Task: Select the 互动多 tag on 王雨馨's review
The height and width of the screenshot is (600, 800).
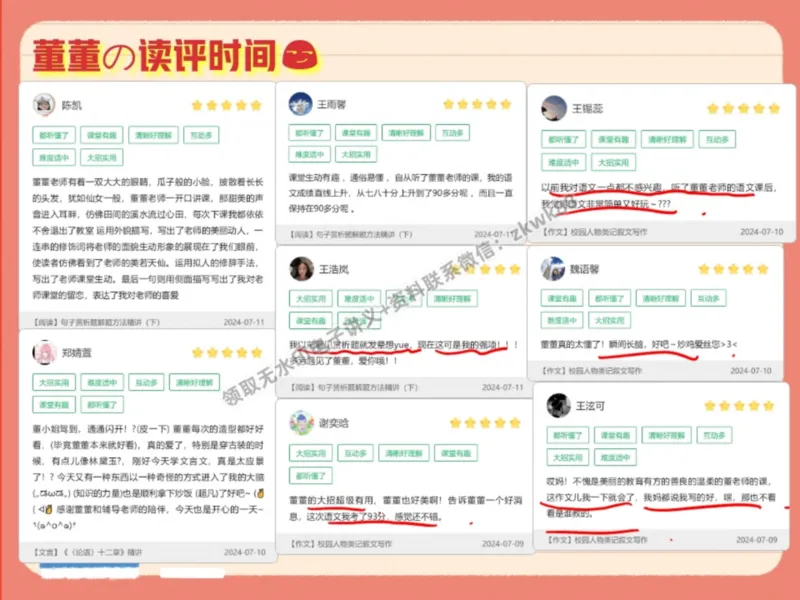Action: point(453,133)
